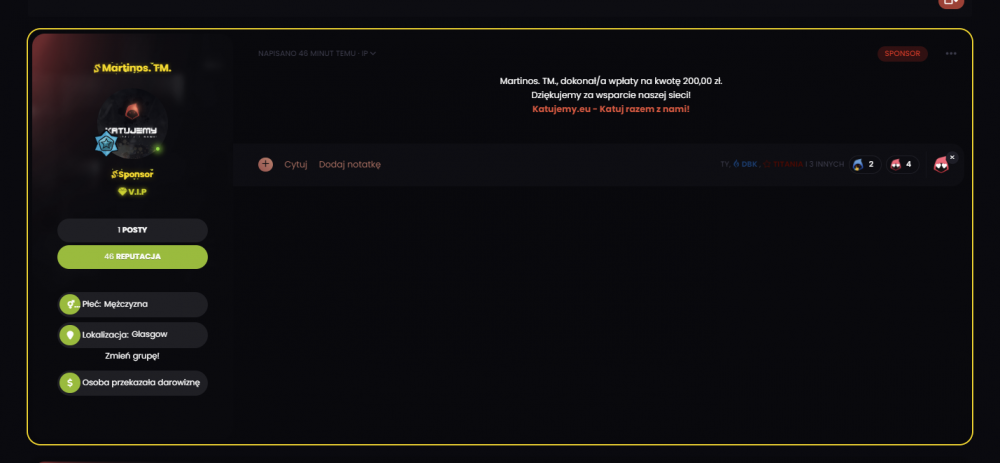Image resolution: width=1000 pixels, height=463 pixels.
Task: Click the pink hooded reaction with count 4
Action: coord(902,165)
